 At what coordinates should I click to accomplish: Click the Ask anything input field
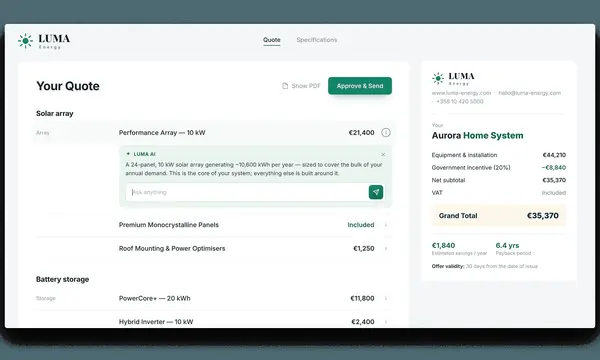tap(247, 192)
